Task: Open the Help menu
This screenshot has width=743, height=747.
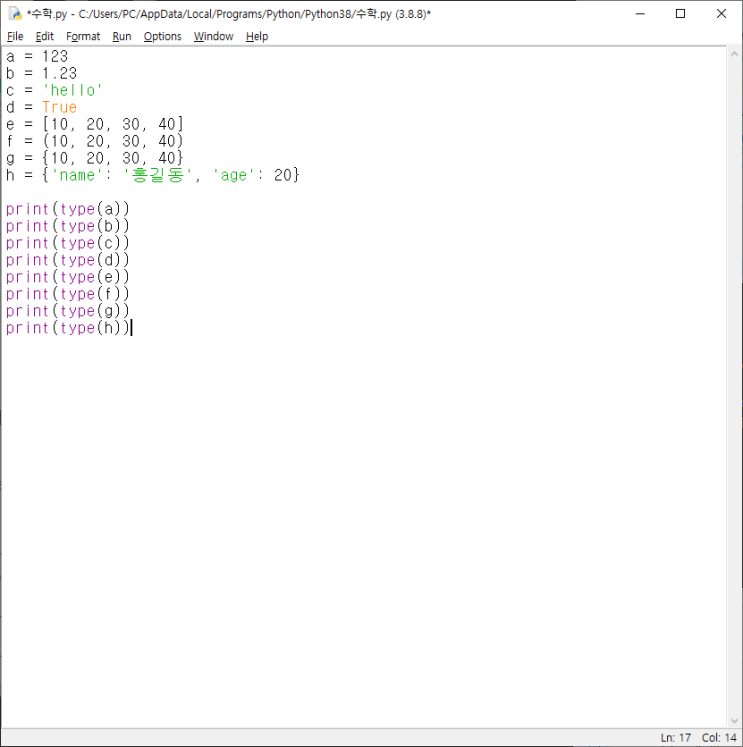Action: (257, 37)
